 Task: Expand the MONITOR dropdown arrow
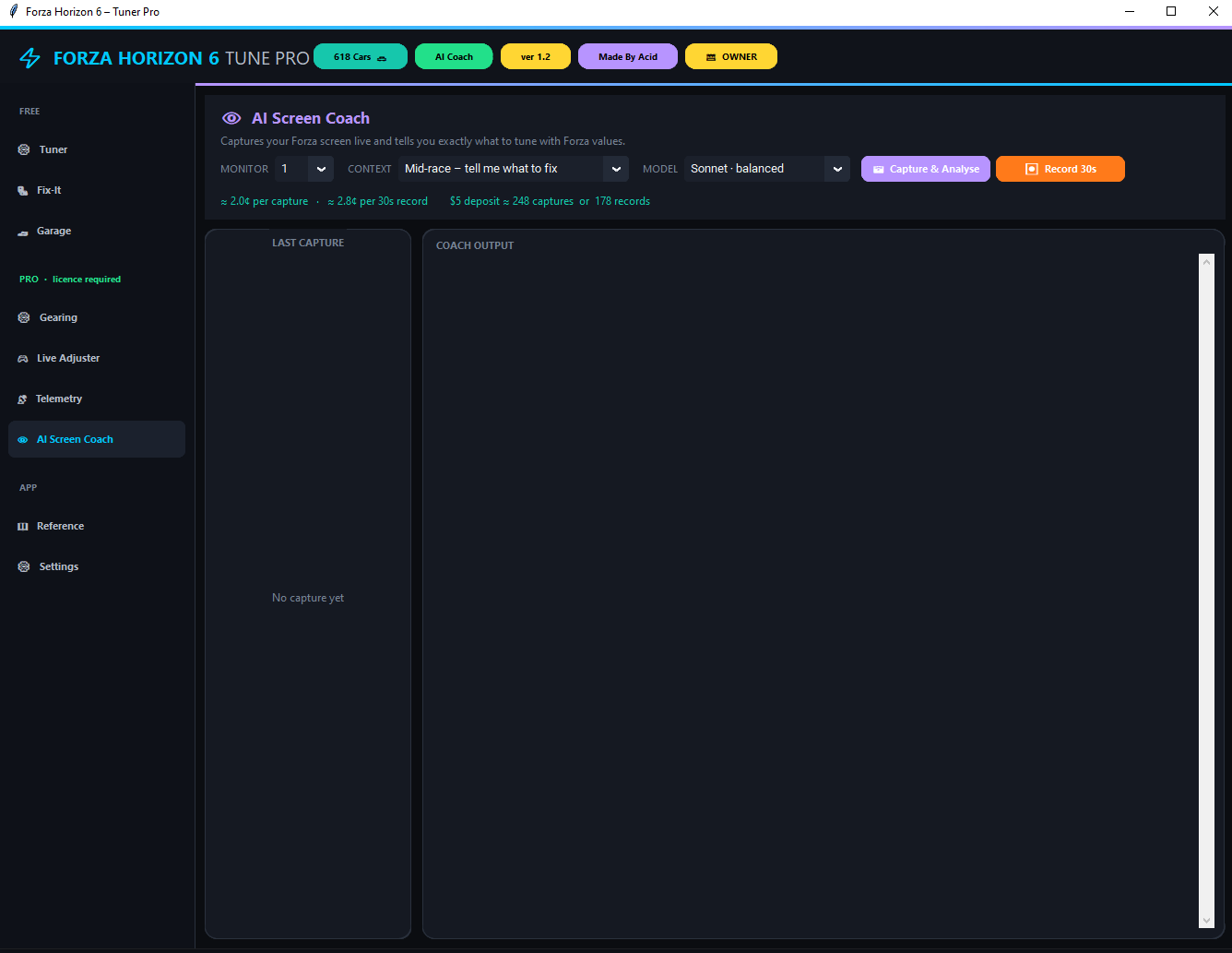coord(321,169)
